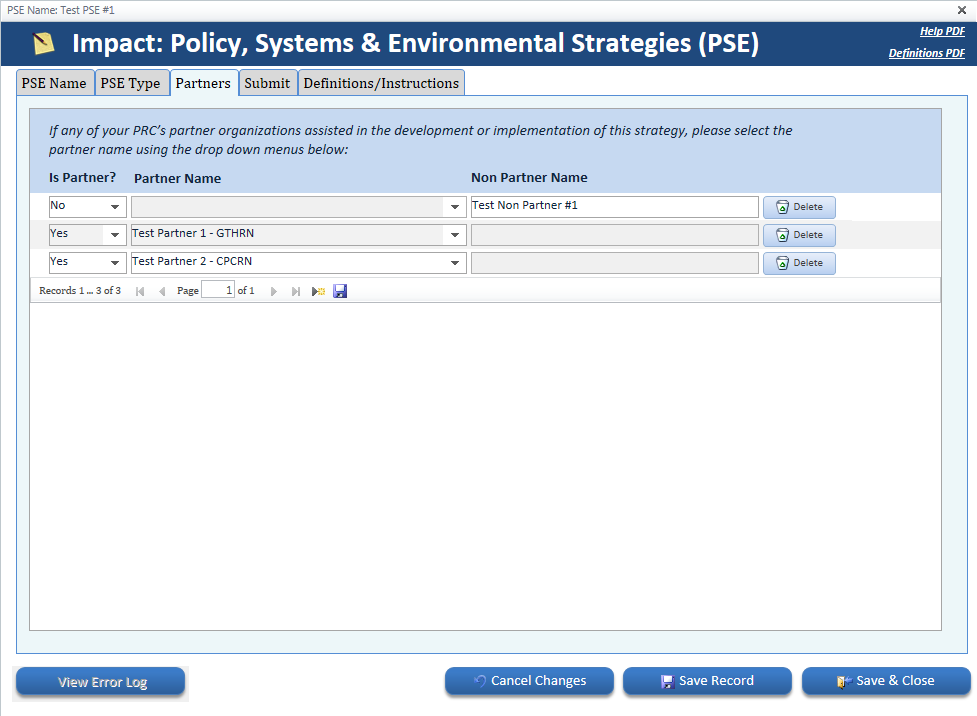Image resolution: width=977 pixels, height=716 pixels.
Task: Open Is Partner dropdown for Test Non Partner #1
Action: point(115,207)
